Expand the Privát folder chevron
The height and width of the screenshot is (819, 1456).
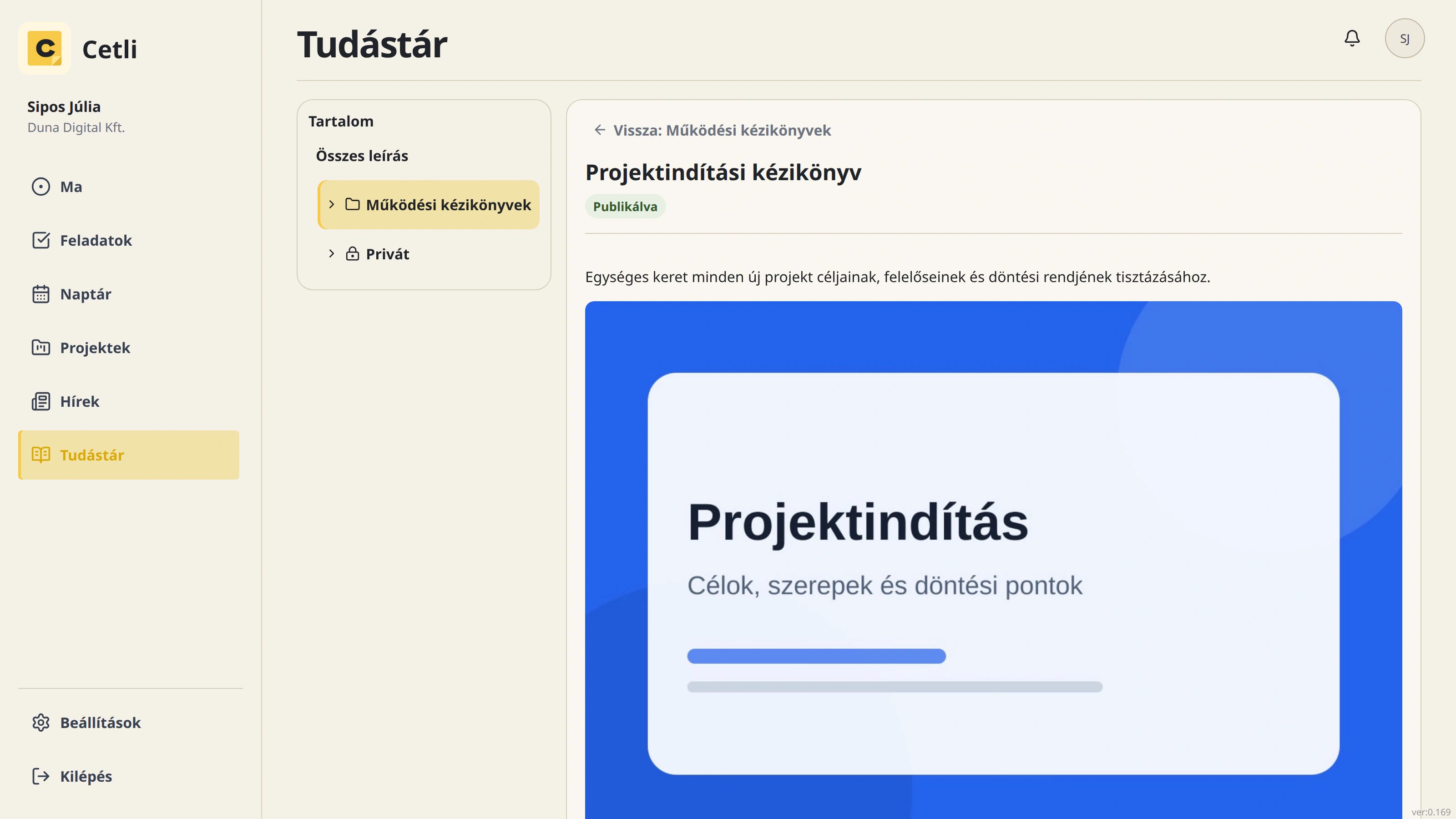point(332,254)
